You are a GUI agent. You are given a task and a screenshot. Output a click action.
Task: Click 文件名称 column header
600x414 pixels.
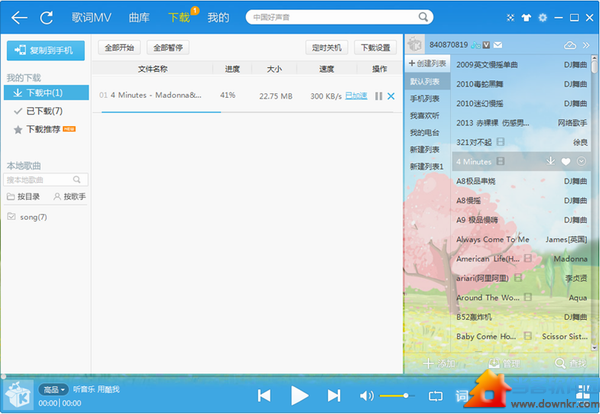tap(153, 69)
